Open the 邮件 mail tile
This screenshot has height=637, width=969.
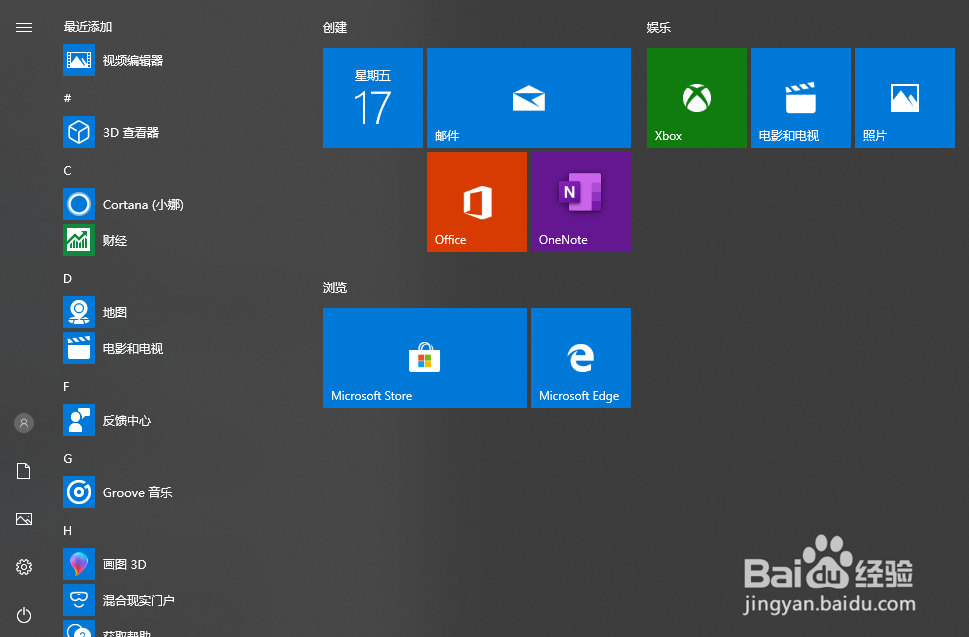pos(528,98)
